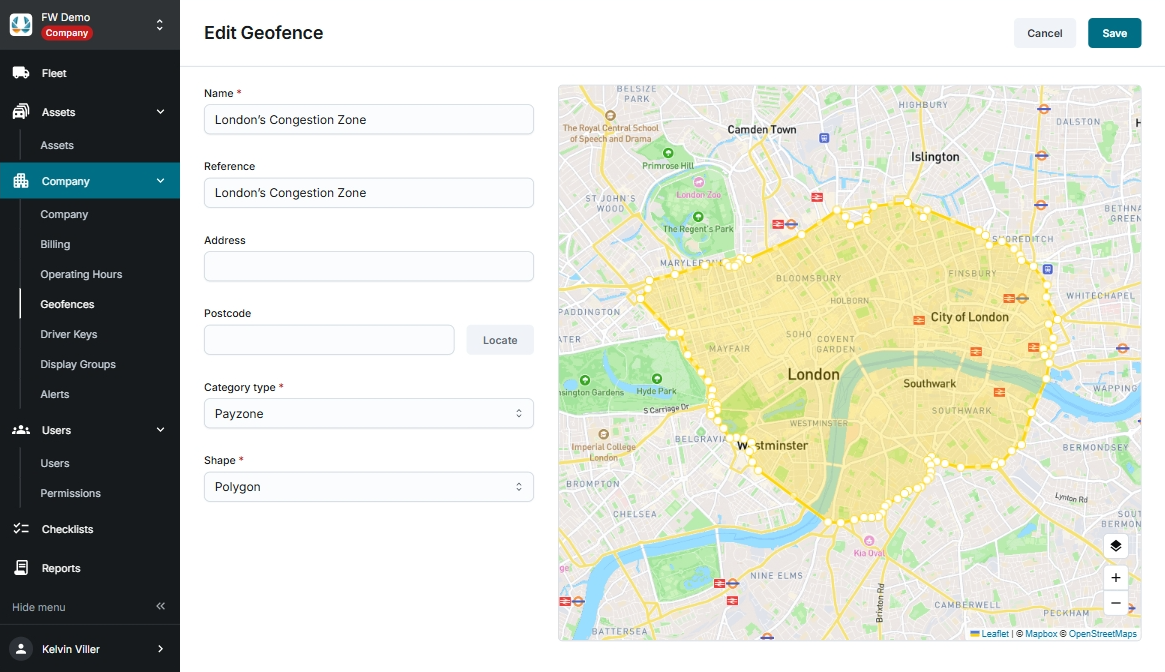Click City of London label on map
The height and width of the screenshot is (672, 1165).
pos(970,317)
